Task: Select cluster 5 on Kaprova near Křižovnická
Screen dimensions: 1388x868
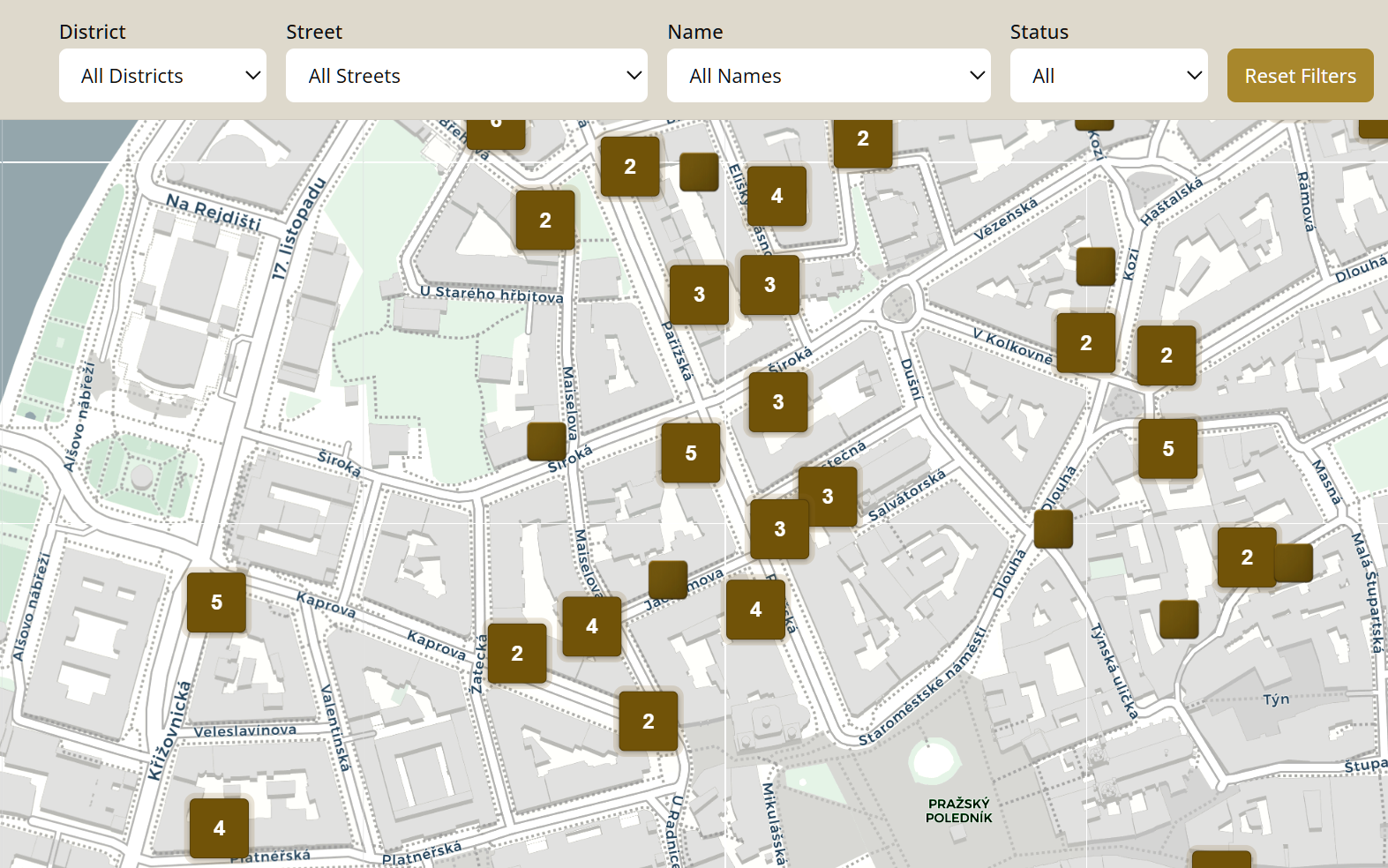Action: 216,602
